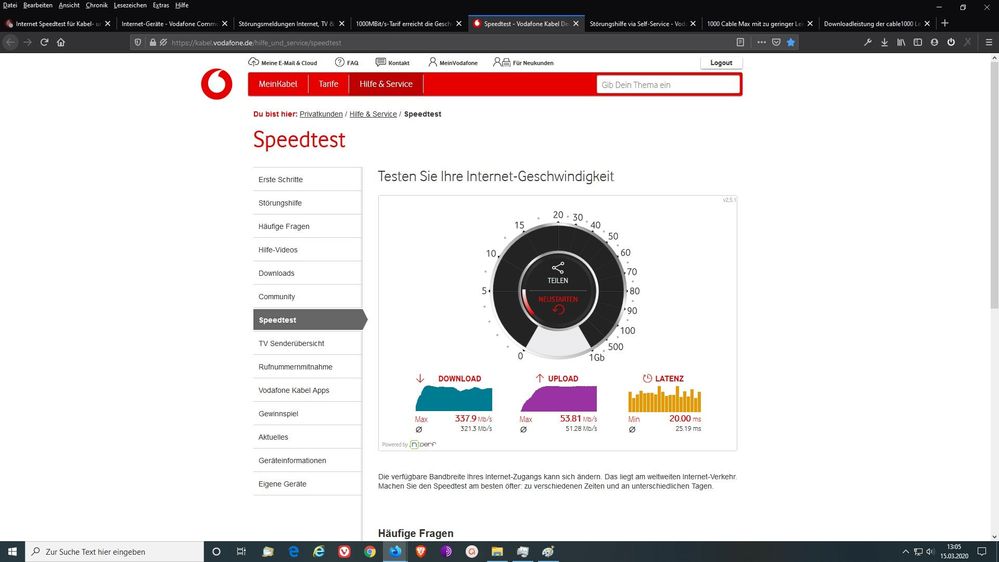Click the Logout button
The height and width of the screenshot is (562, 999).
click(x=721, y=62)
